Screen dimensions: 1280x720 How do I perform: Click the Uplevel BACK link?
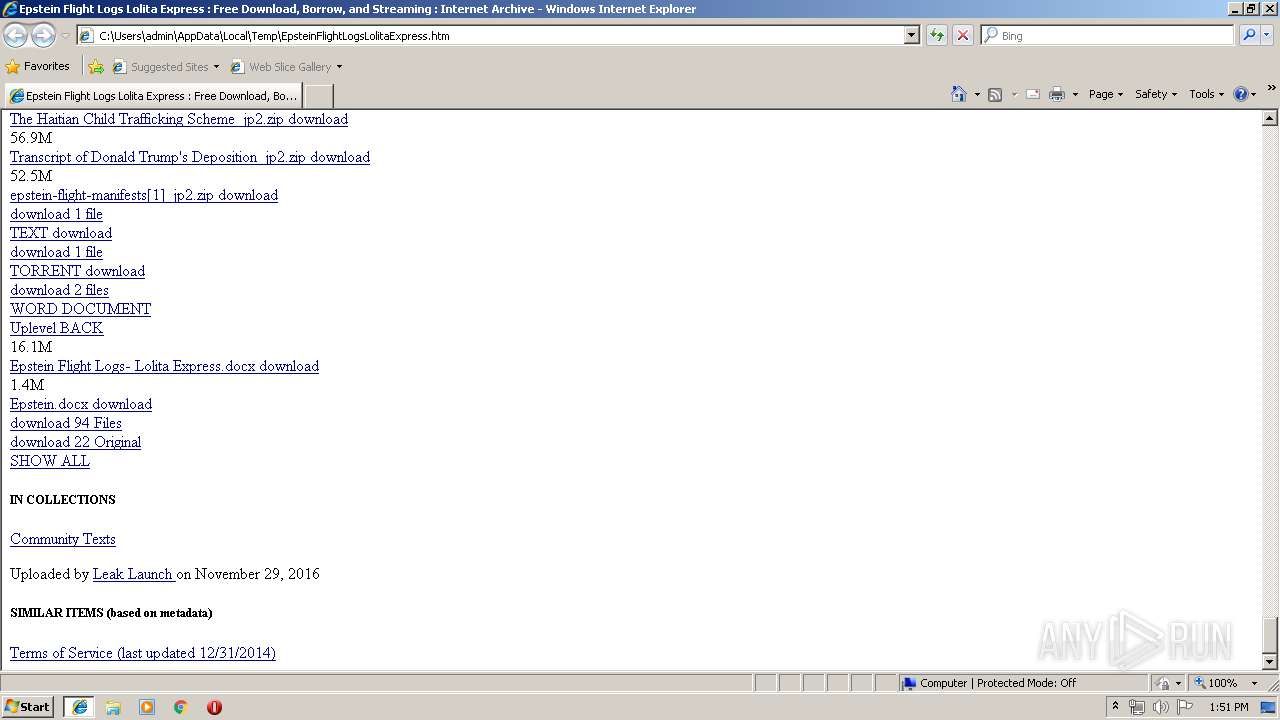(56, 328)
